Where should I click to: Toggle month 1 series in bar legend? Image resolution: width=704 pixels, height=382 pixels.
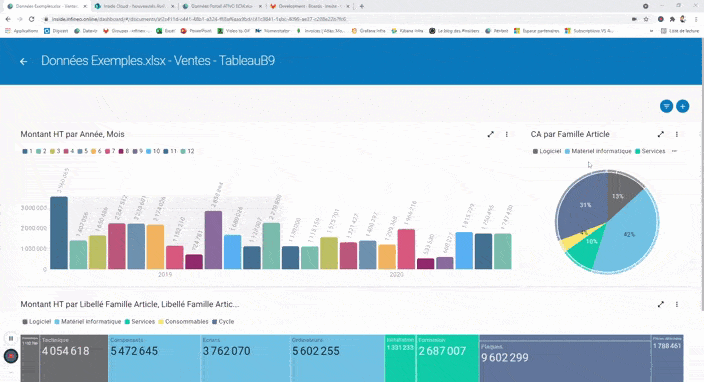[27, 151]
